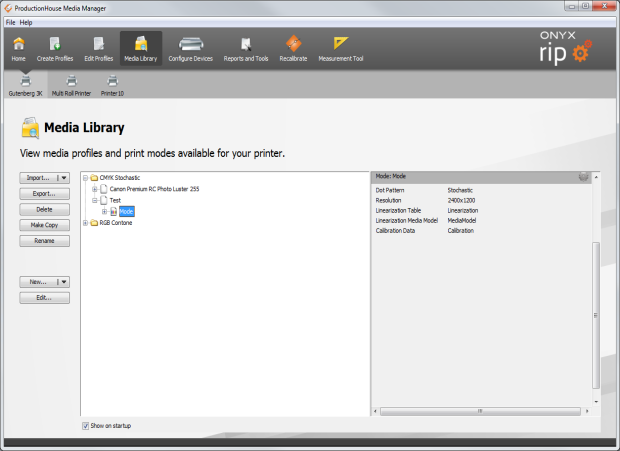Click the 2400x1200 resolution value
Viewport: 620px width, 451px height.
pos(461,200)
